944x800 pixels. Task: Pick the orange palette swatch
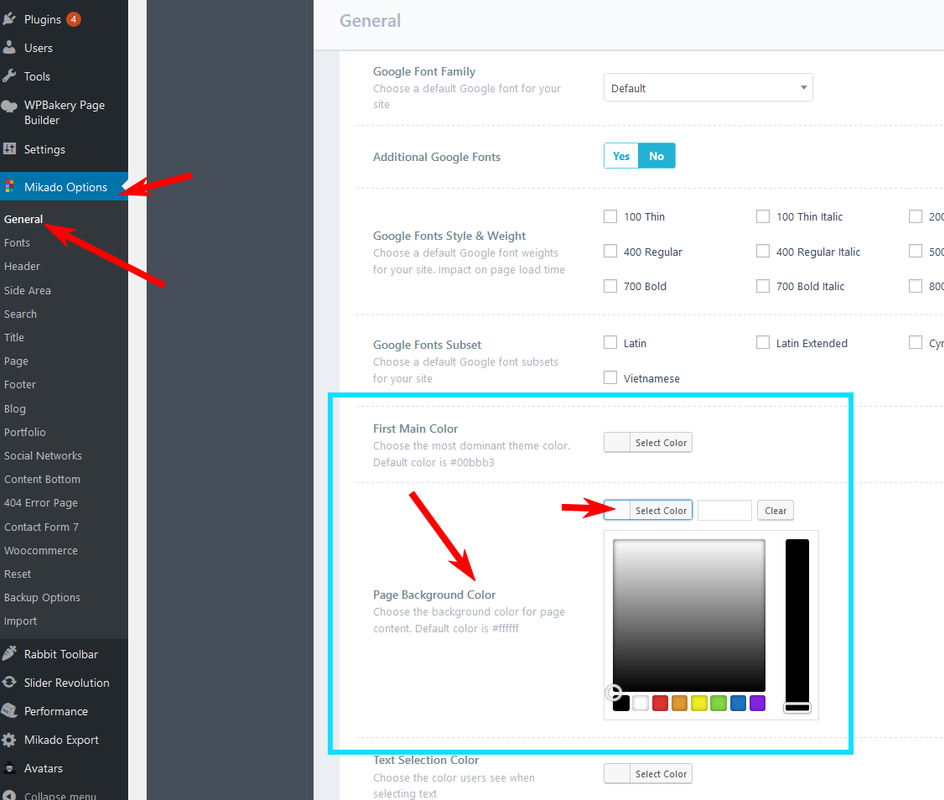[x=680, y=702]
